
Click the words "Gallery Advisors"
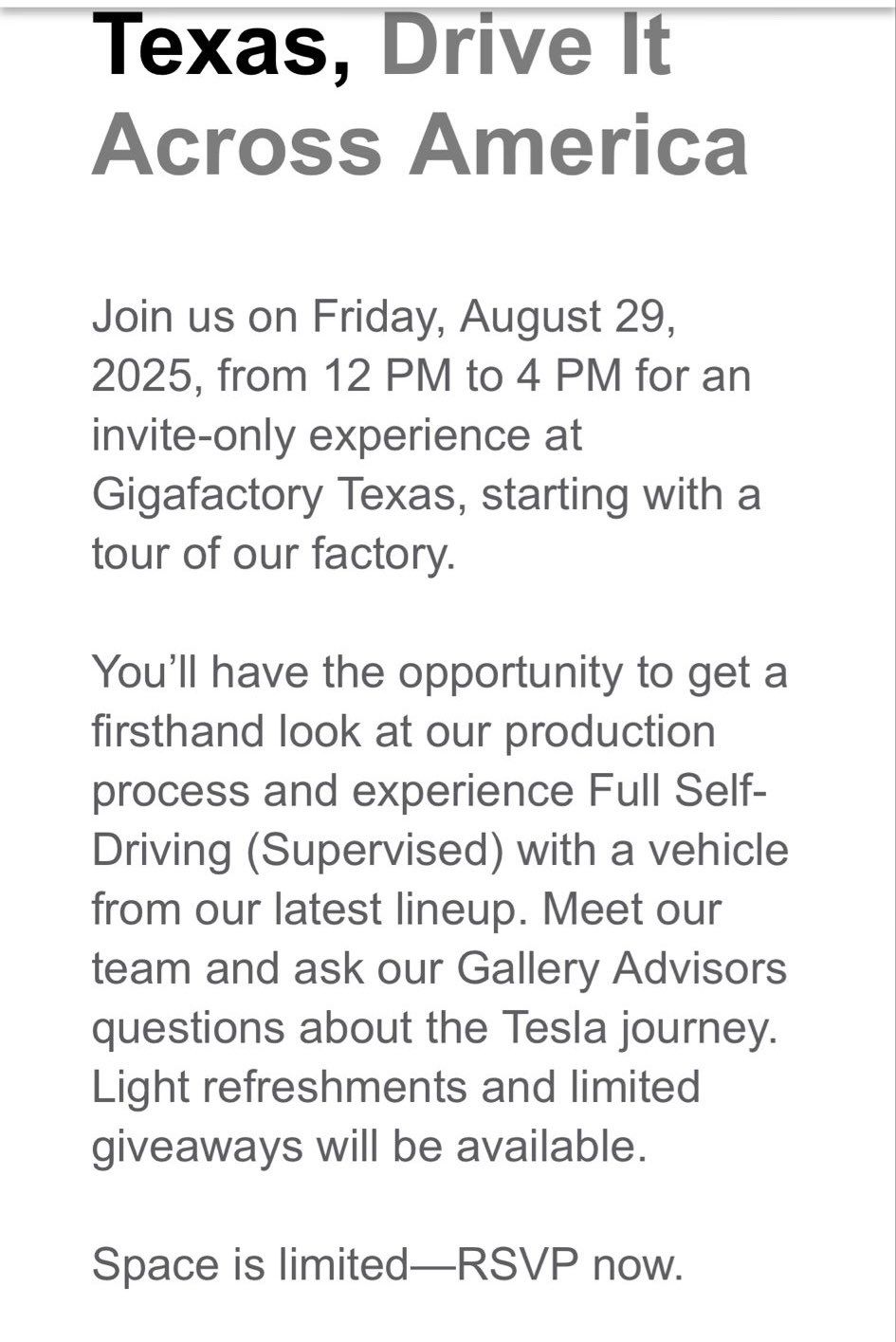622,968
